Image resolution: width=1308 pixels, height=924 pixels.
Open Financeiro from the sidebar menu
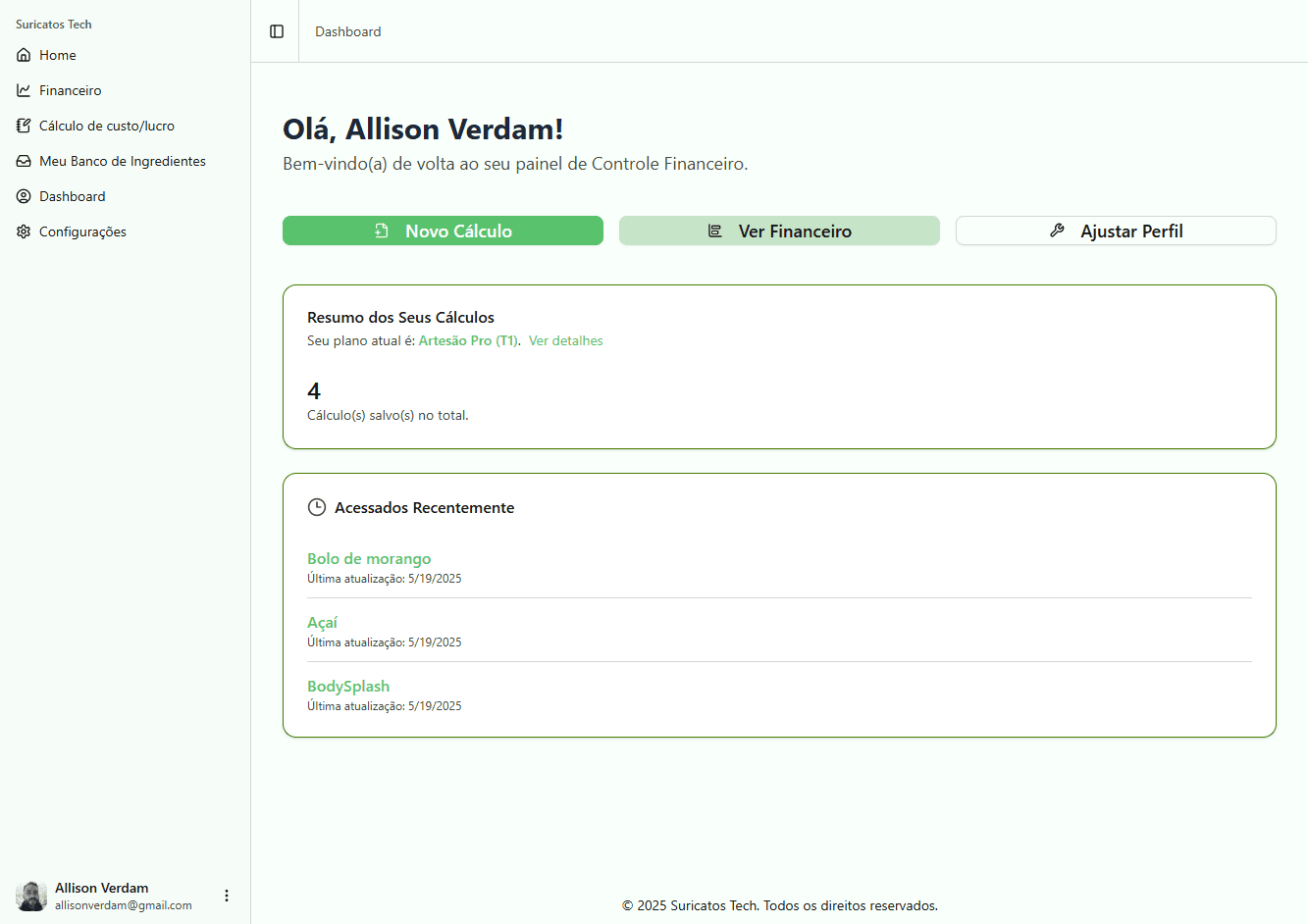(71, 90)
